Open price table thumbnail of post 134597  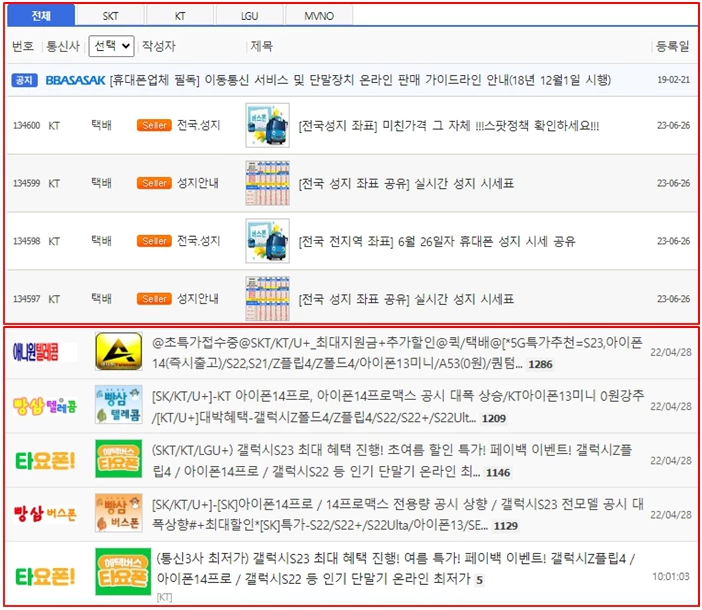point(267,299)
